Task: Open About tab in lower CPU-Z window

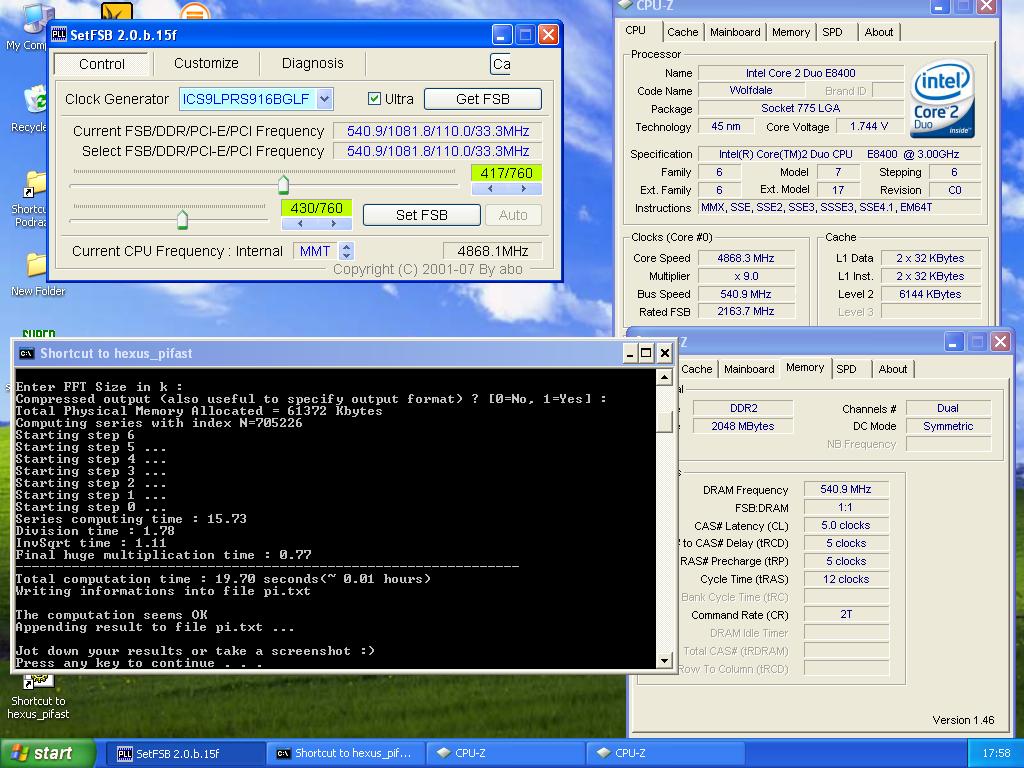Action: pyautogui.click(x=893, y=369)
